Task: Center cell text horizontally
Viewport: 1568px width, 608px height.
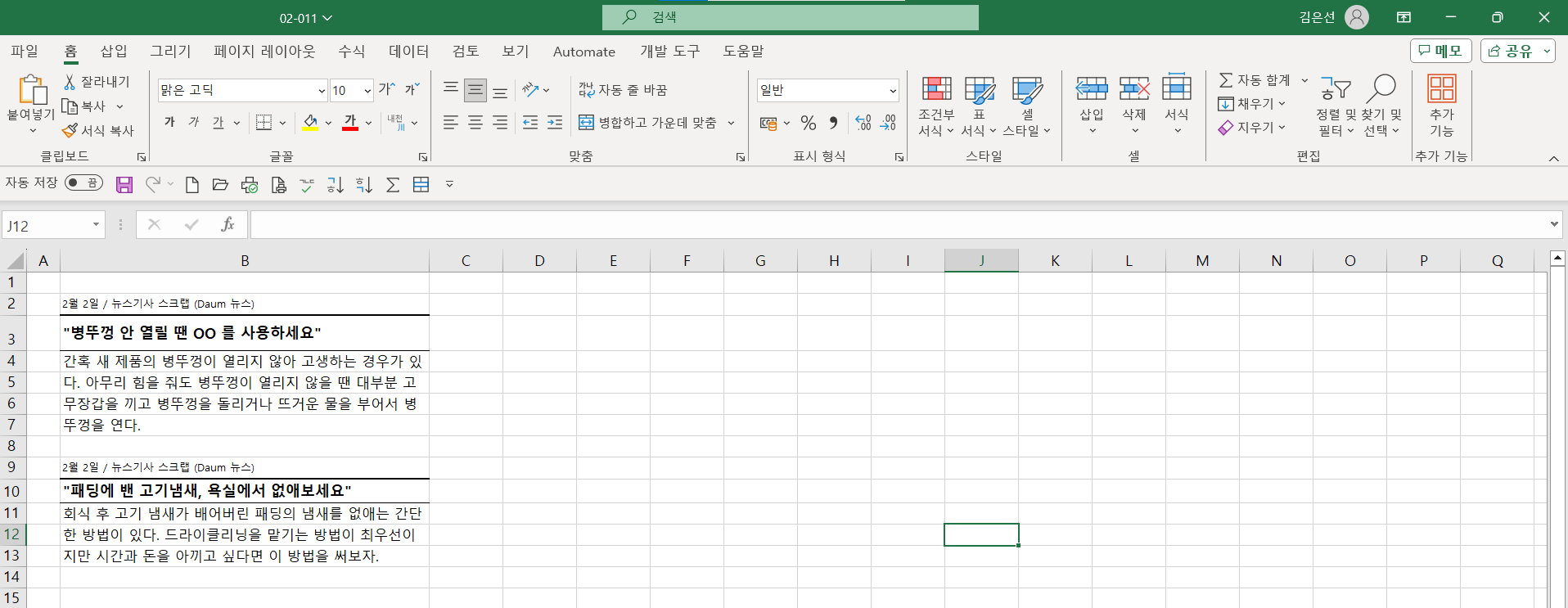Action: (475, 123)
